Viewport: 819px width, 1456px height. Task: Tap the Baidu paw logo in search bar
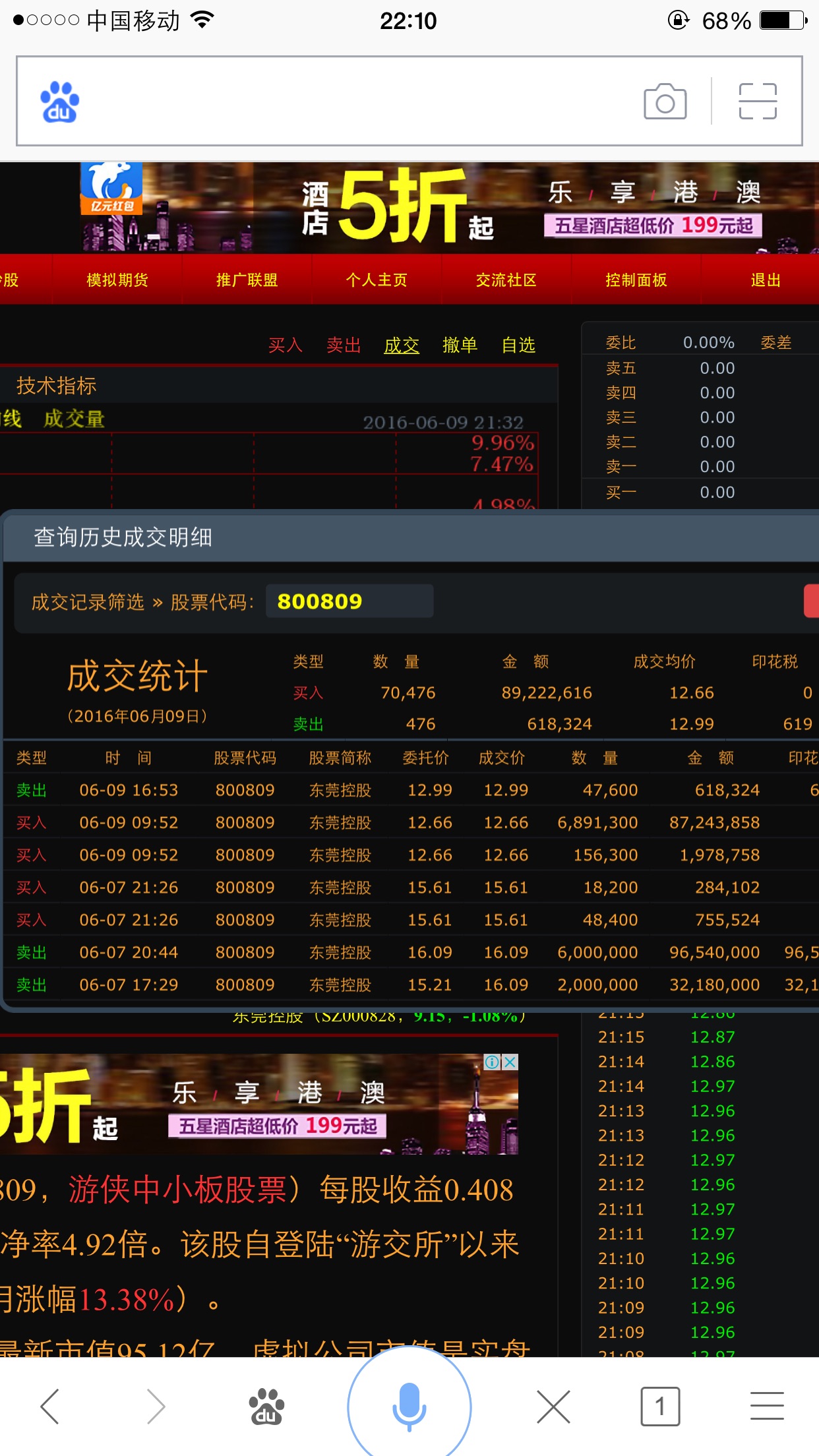60,102
